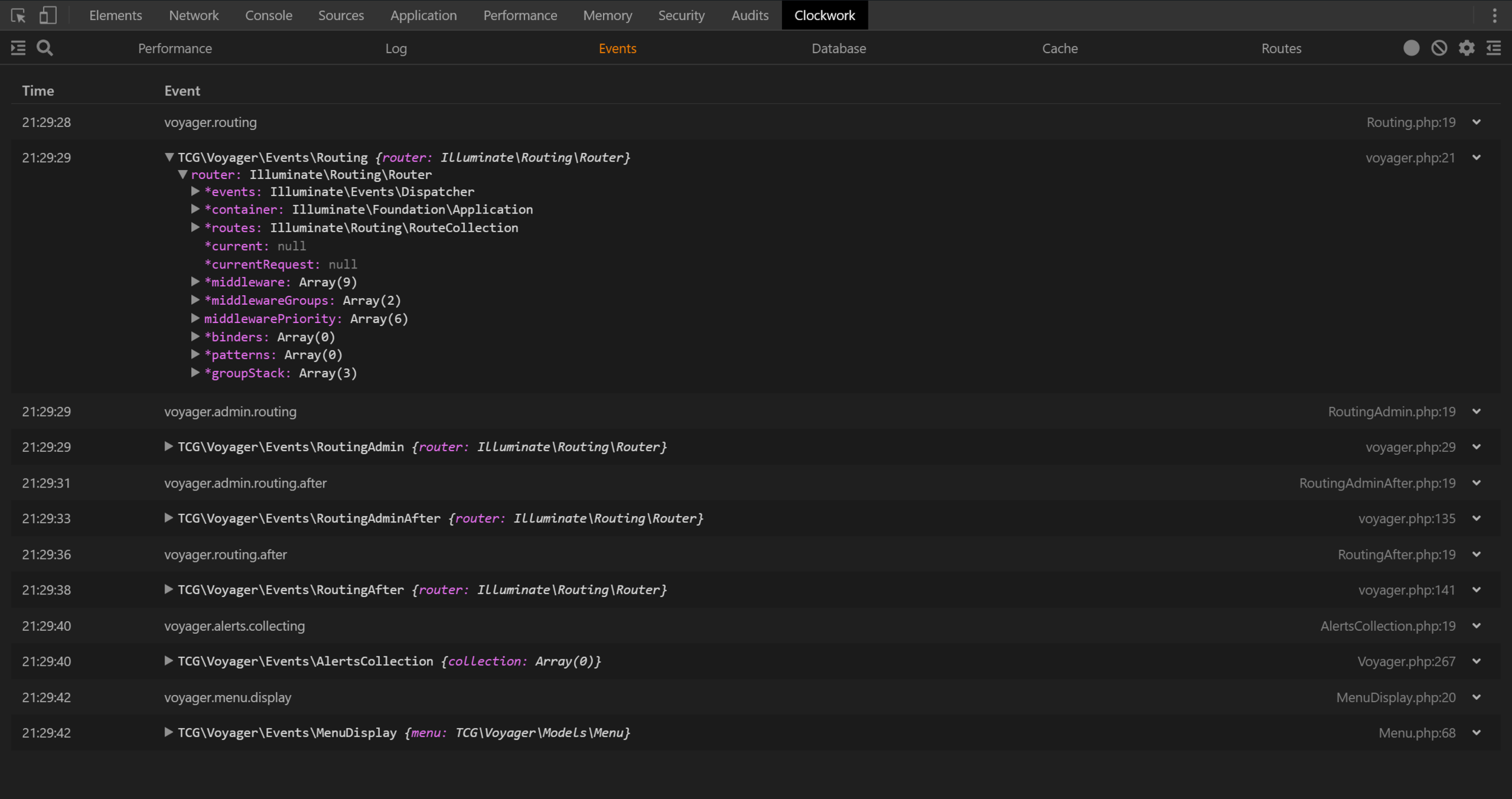Screen dimensions: 1512x799
Task: Click the inspect element cursor icon
Action: (18, 16)
